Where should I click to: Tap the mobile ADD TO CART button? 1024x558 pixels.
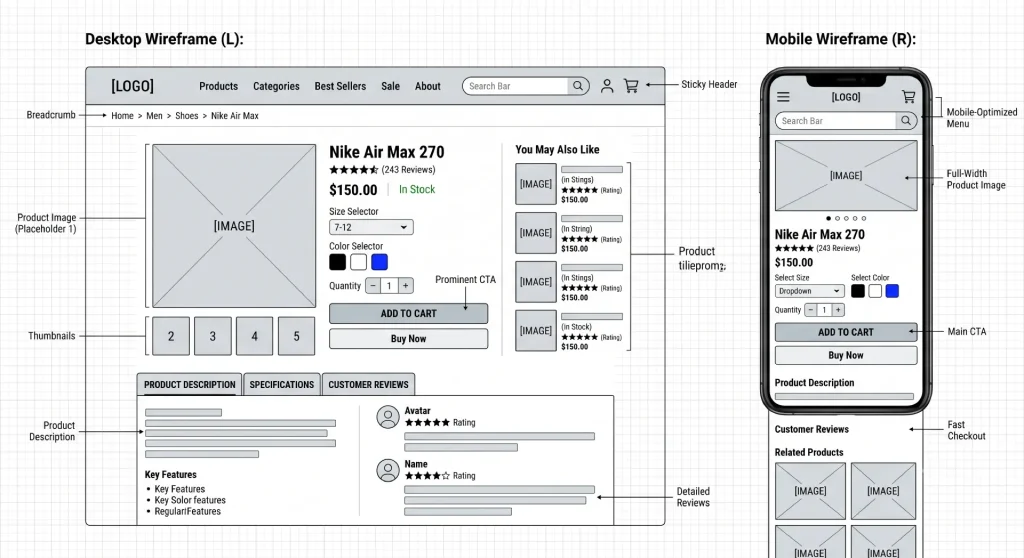[x=846, y=332]
